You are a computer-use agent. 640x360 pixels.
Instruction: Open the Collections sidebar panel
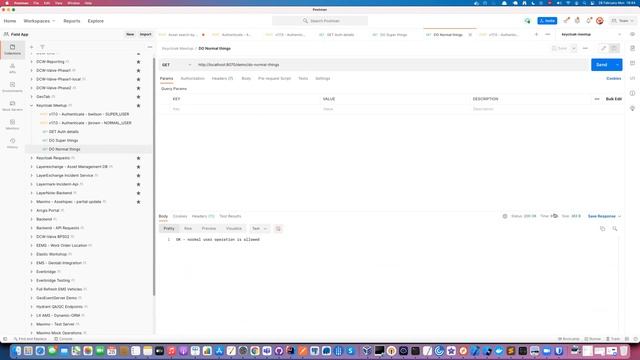[12, 50]
